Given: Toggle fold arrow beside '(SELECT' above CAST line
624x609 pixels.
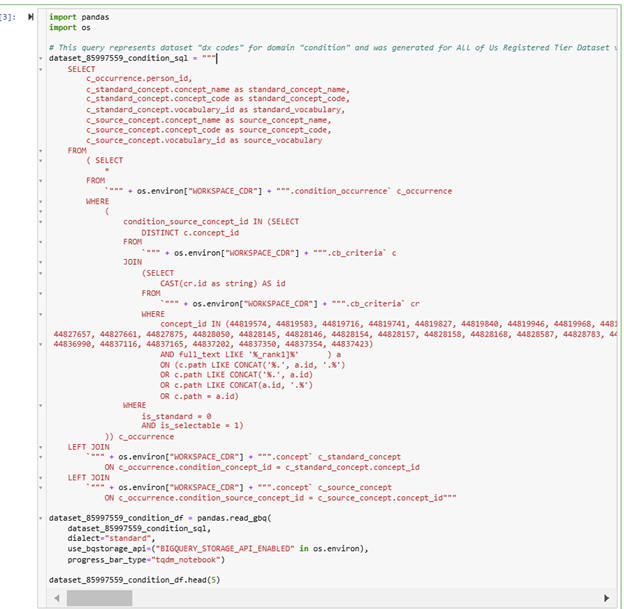Looking at the screenshot, I should tap(41, 273).
